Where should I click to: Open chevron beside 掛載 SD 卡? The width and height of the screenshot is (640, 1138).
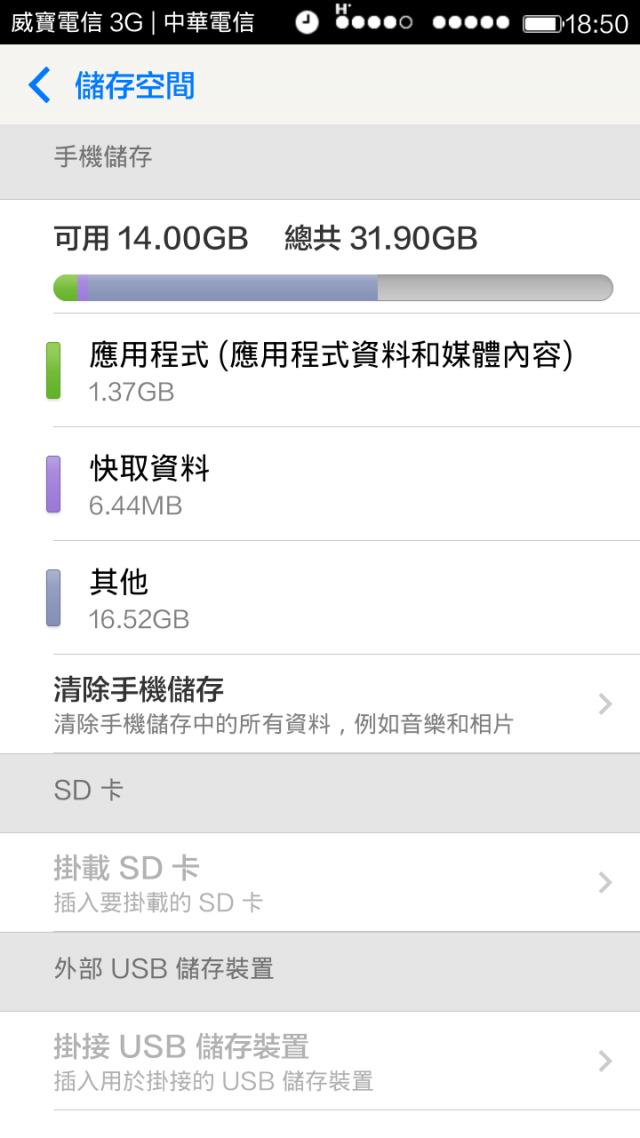point(605,883)
